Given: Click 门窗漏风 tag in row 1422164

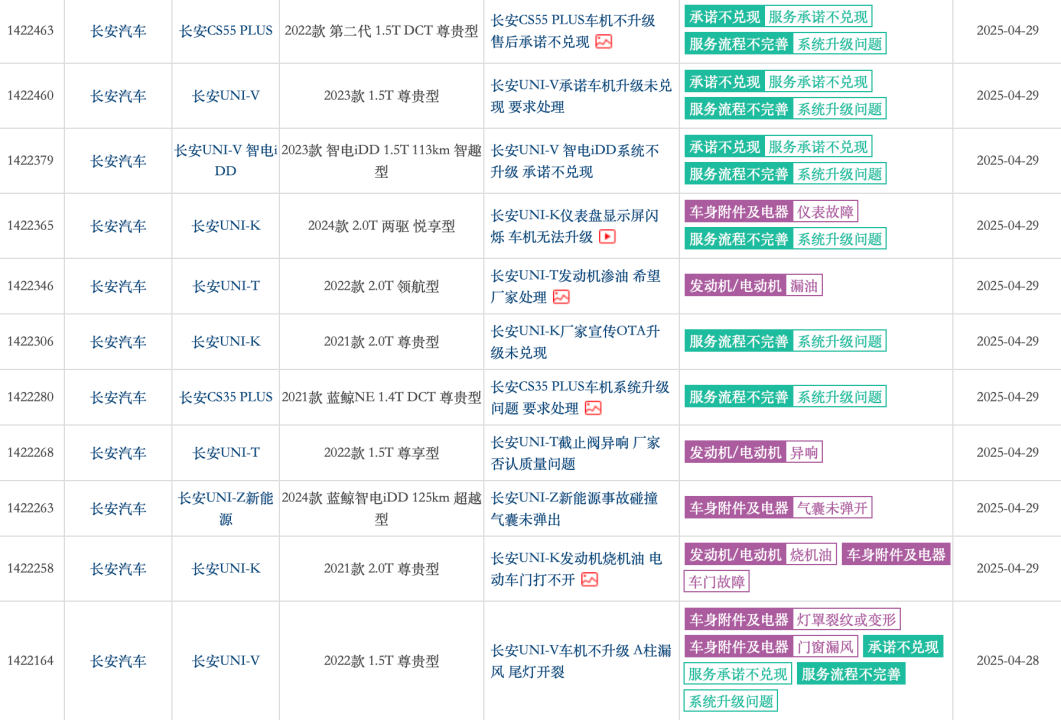Looking at the screenshot, I should [x=825, y=646].
